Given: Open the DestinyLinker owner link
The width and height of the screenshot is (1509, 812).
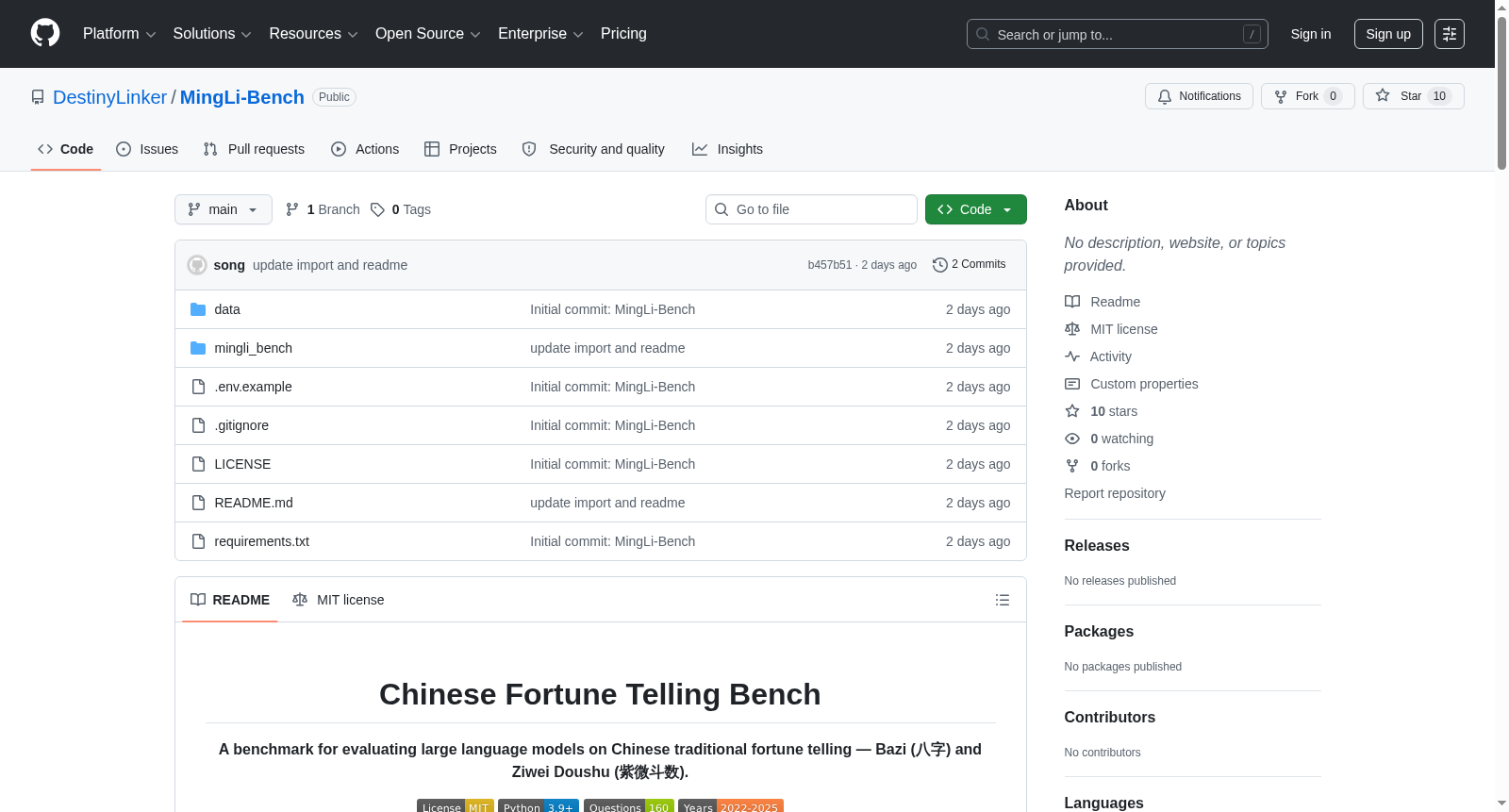Looking at the screenshot, I should tap(109, 97).
